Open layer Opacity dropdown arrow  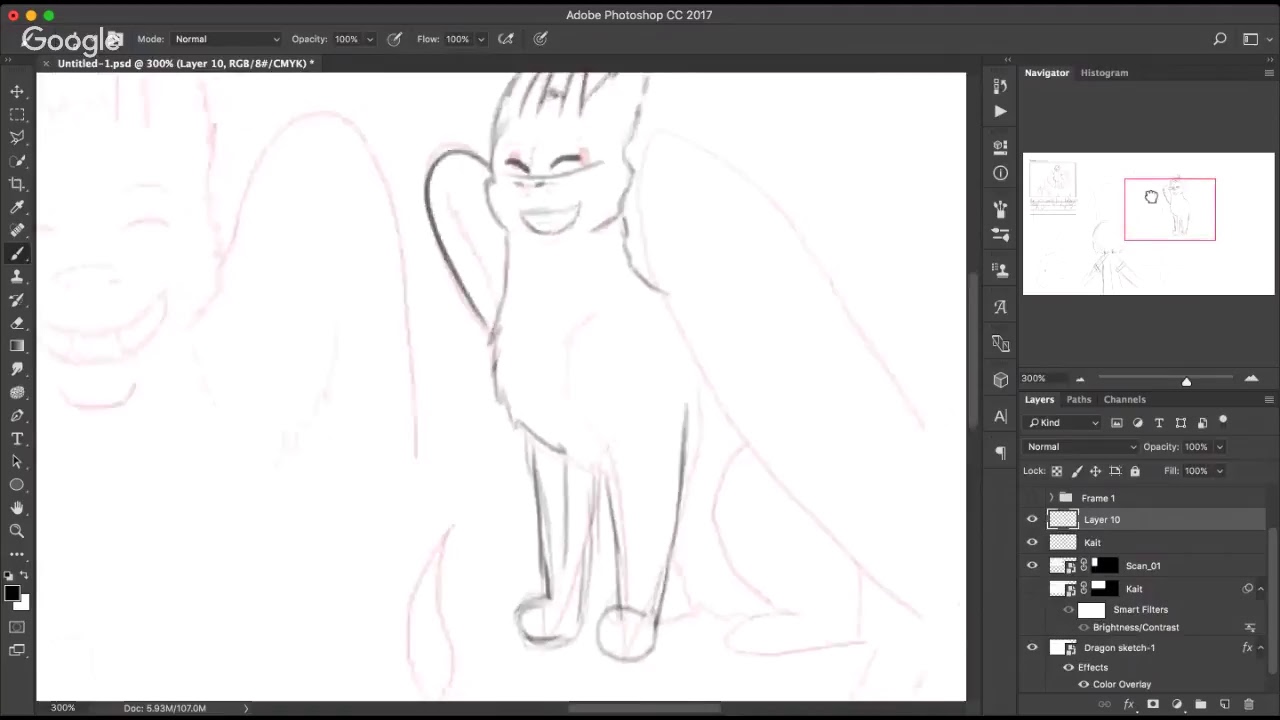pyautogui.click(x=1220, y=447)
